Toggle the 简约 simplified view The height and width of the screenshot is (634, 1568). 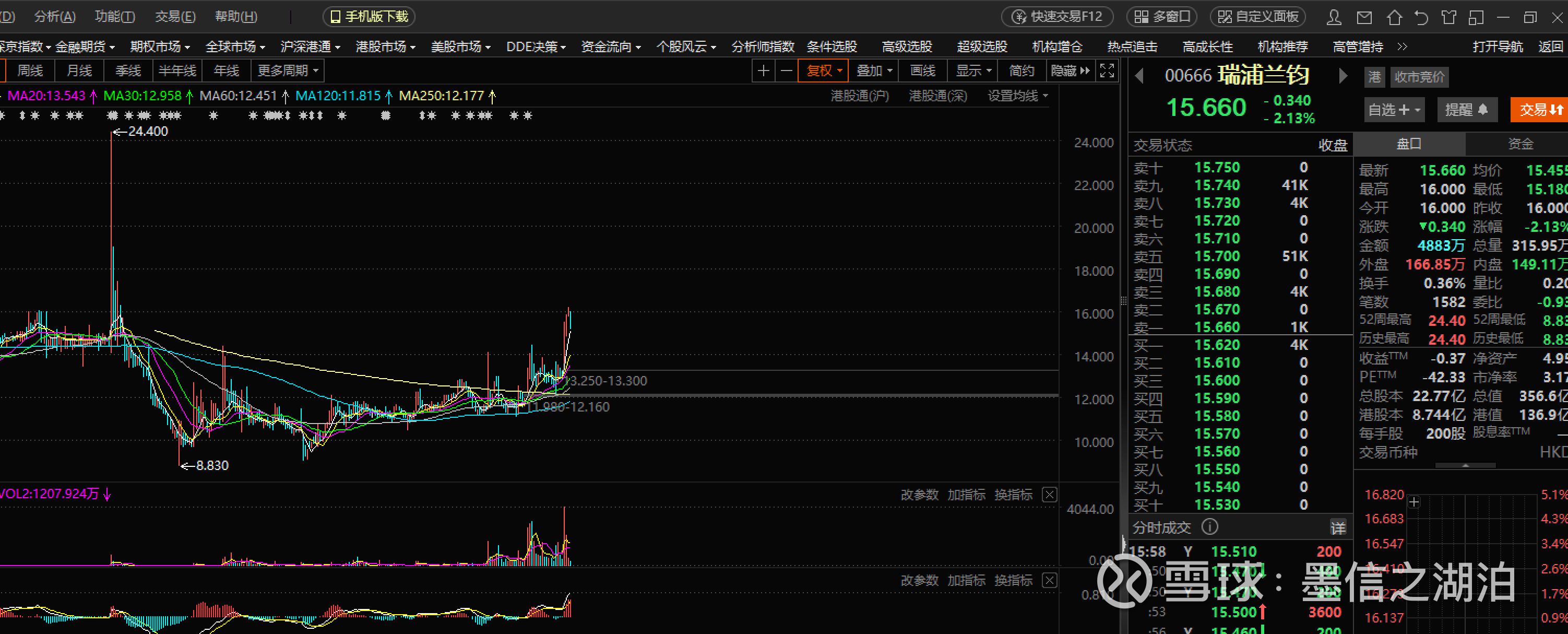(1021, 71)
